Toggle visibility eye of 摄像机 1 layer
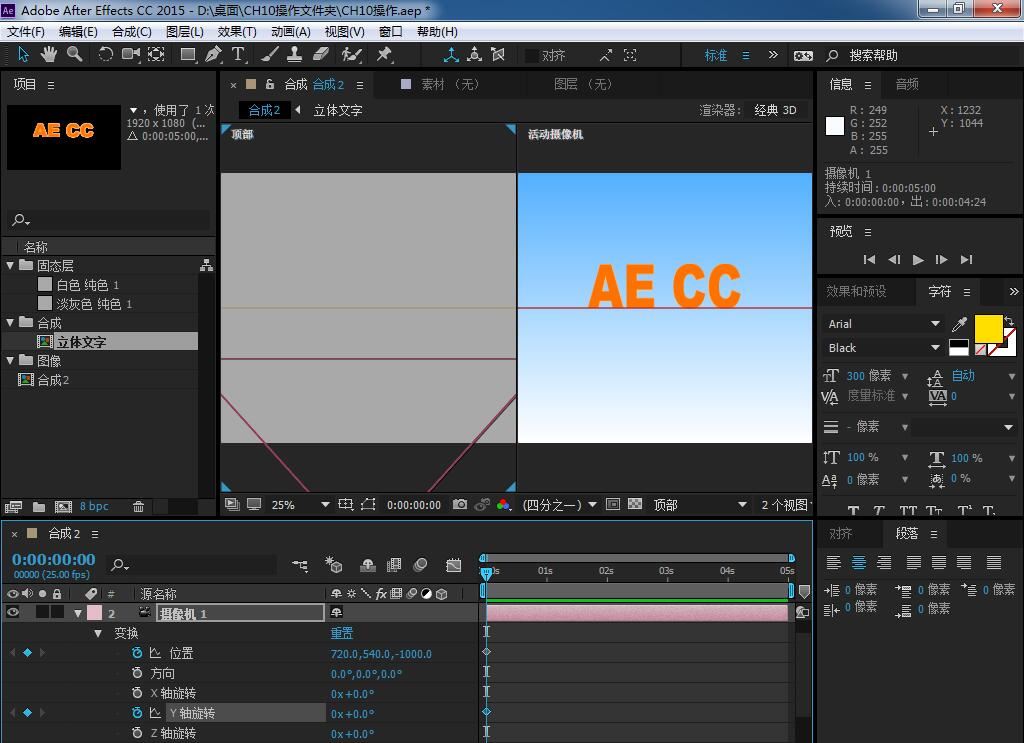 12,612
